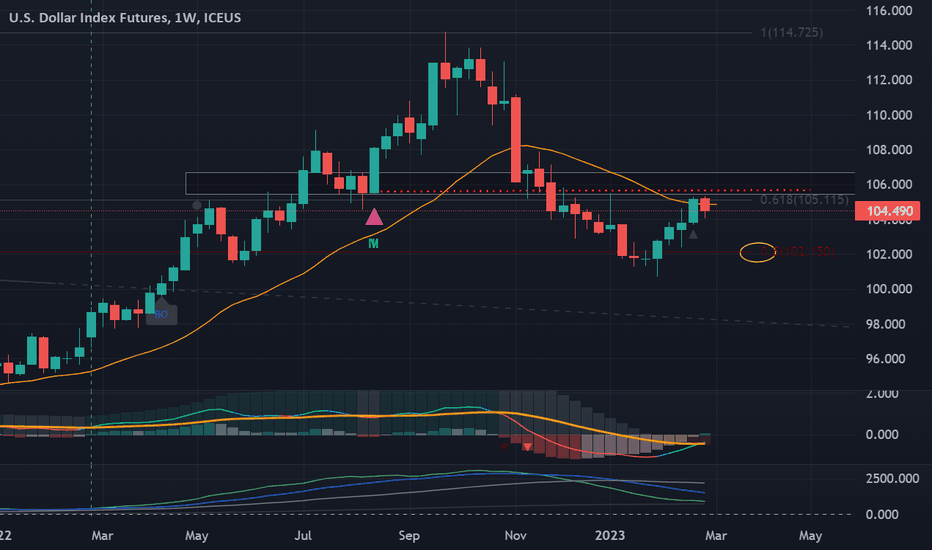Click the small gray triangle under February 2023 candles
This screenshot has width=932, height=550.
[693, 234]
